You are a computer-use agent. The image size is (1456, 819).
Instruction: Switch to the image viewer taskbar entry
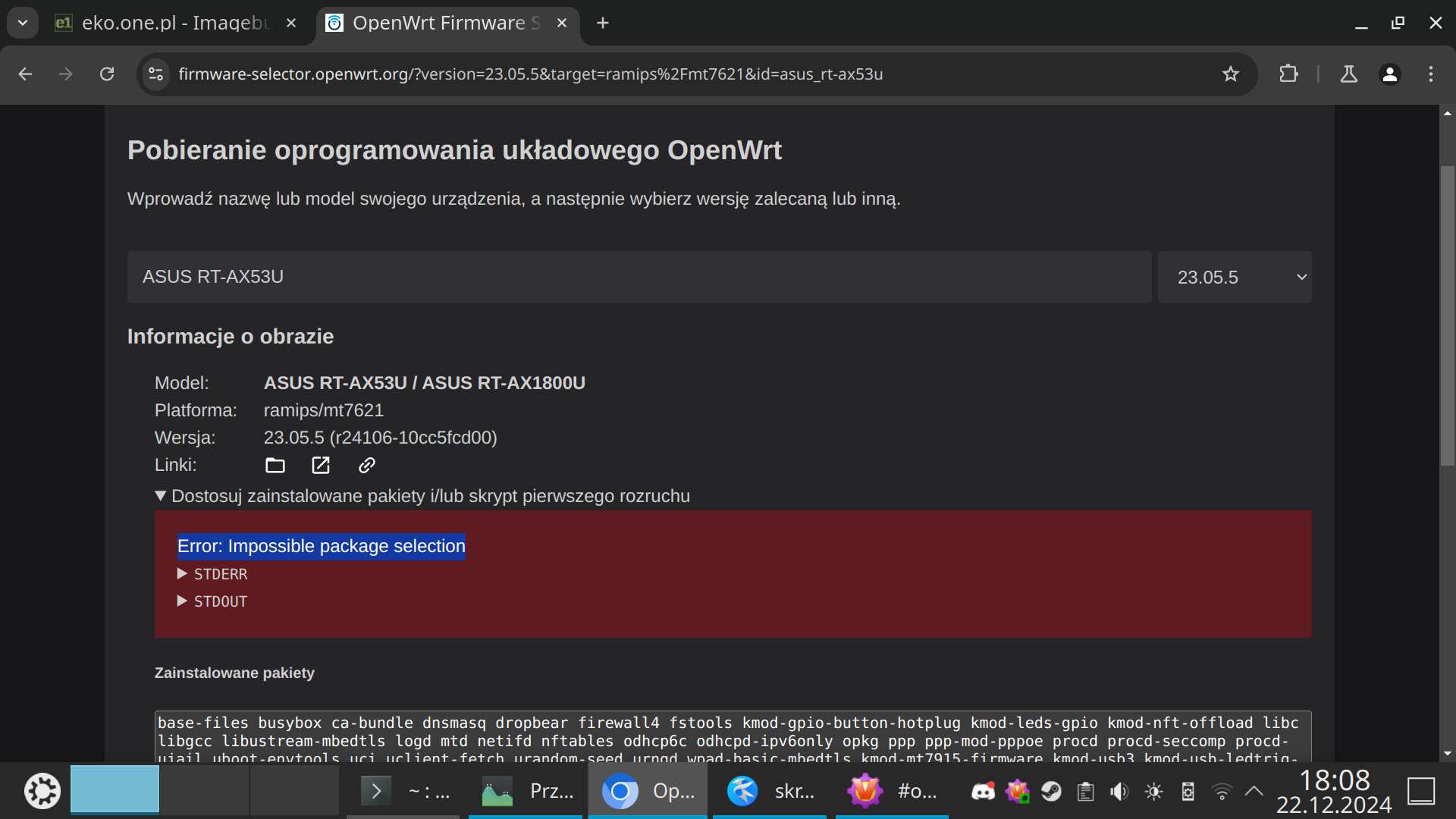(526, 792)
